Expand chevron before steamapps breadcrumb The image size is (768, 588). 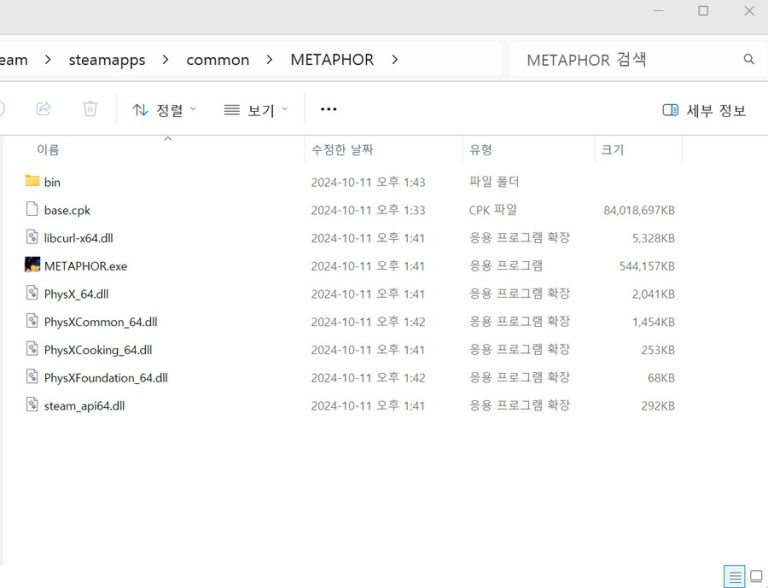[48, 60]
